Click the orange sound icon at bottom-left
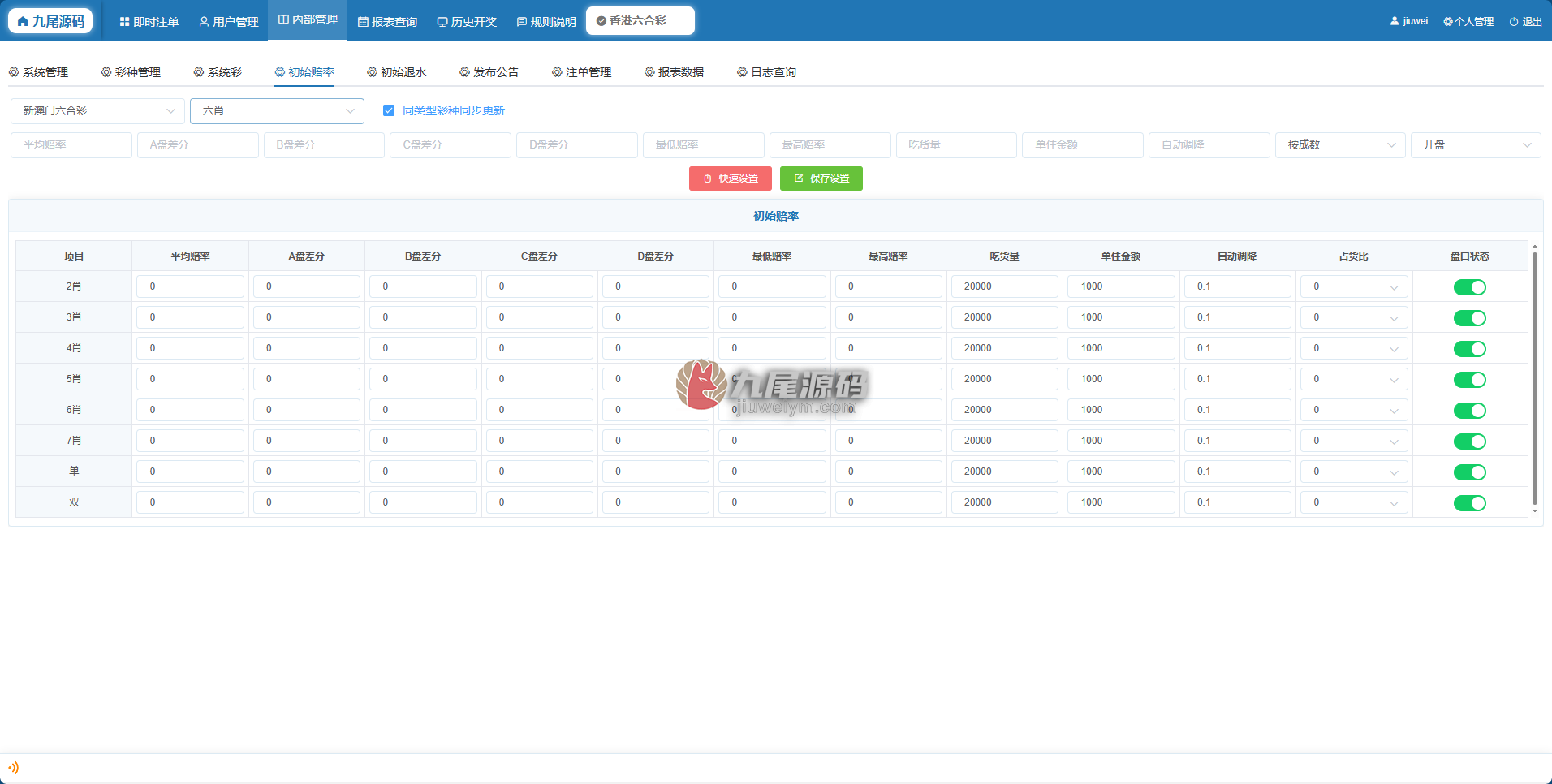The image size is (1552, 784). tap(13, 768)
